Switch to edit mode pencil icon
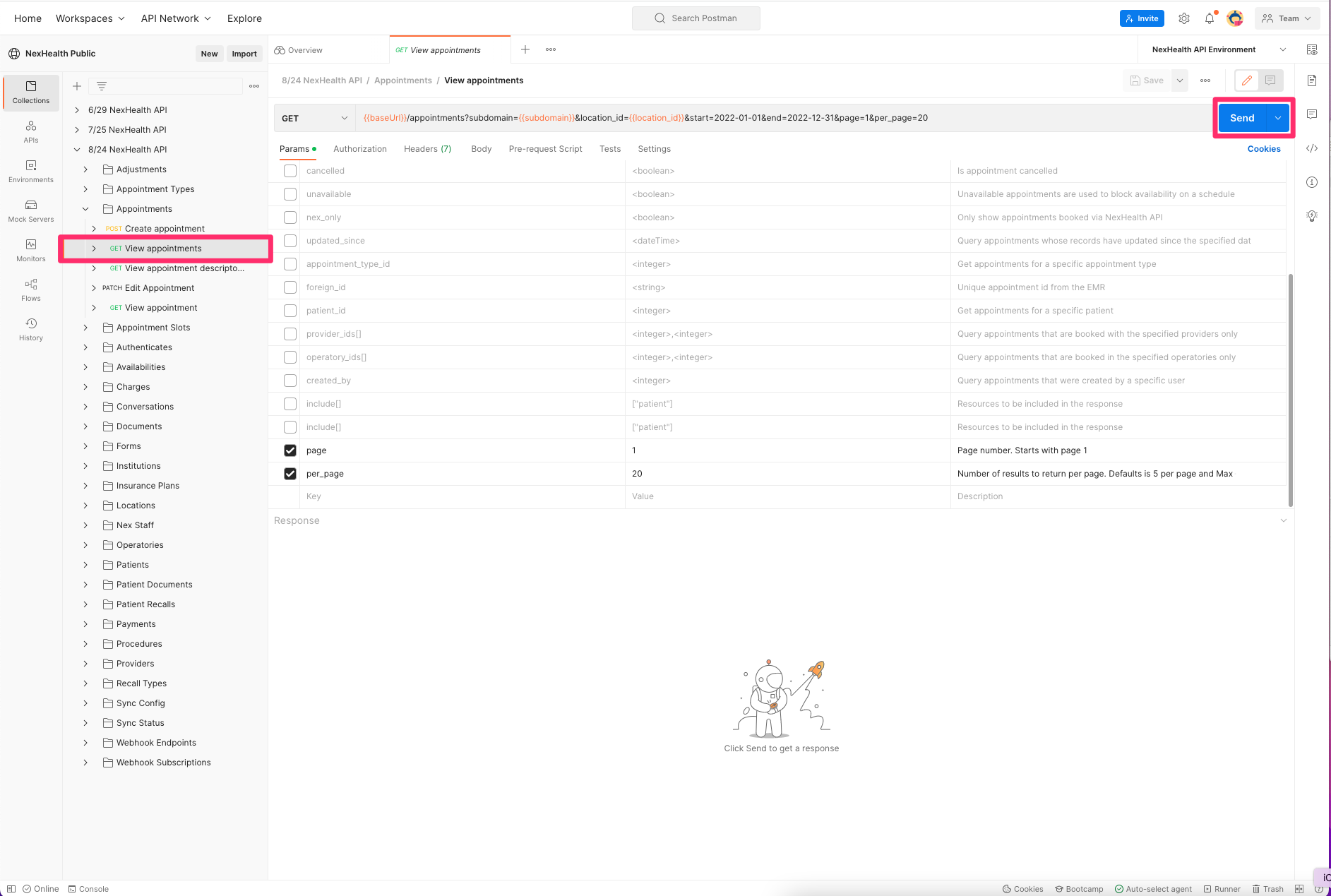This screenshot has width=1331, height=896. [x=1247, y=80]
